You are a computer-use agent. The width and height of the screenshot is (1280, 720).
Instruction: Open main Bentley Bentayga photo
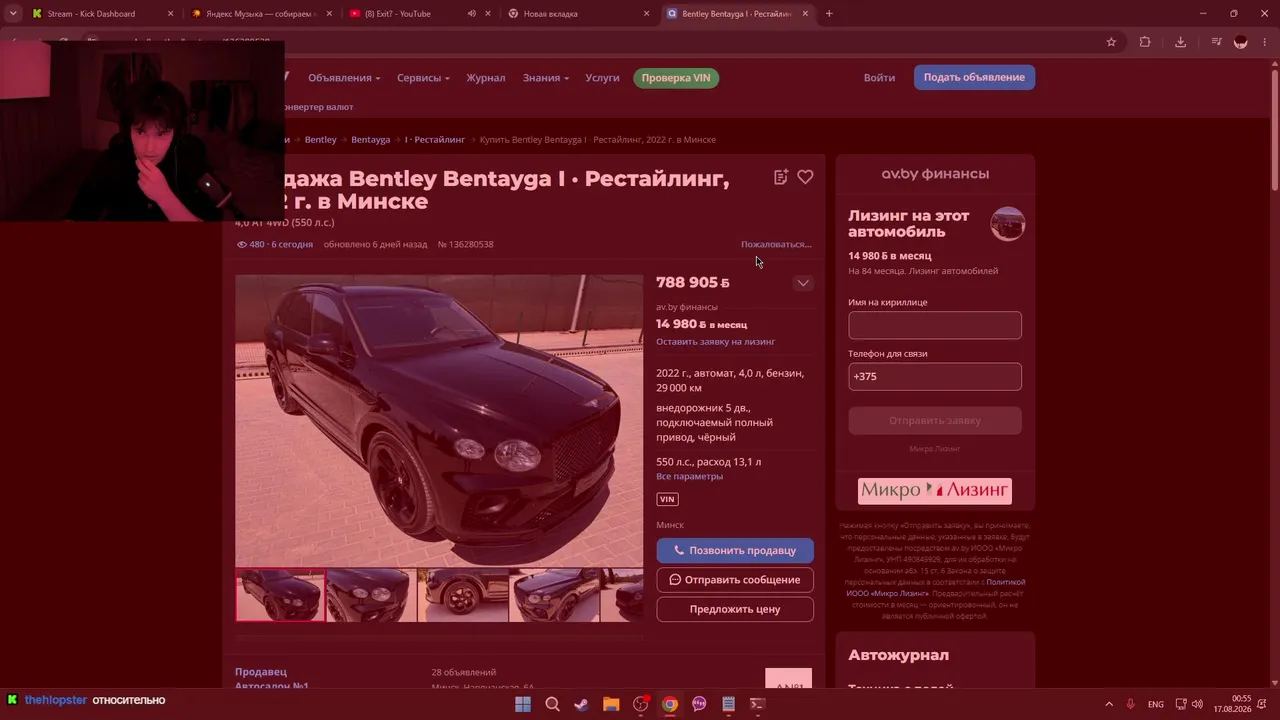point(439,421)
